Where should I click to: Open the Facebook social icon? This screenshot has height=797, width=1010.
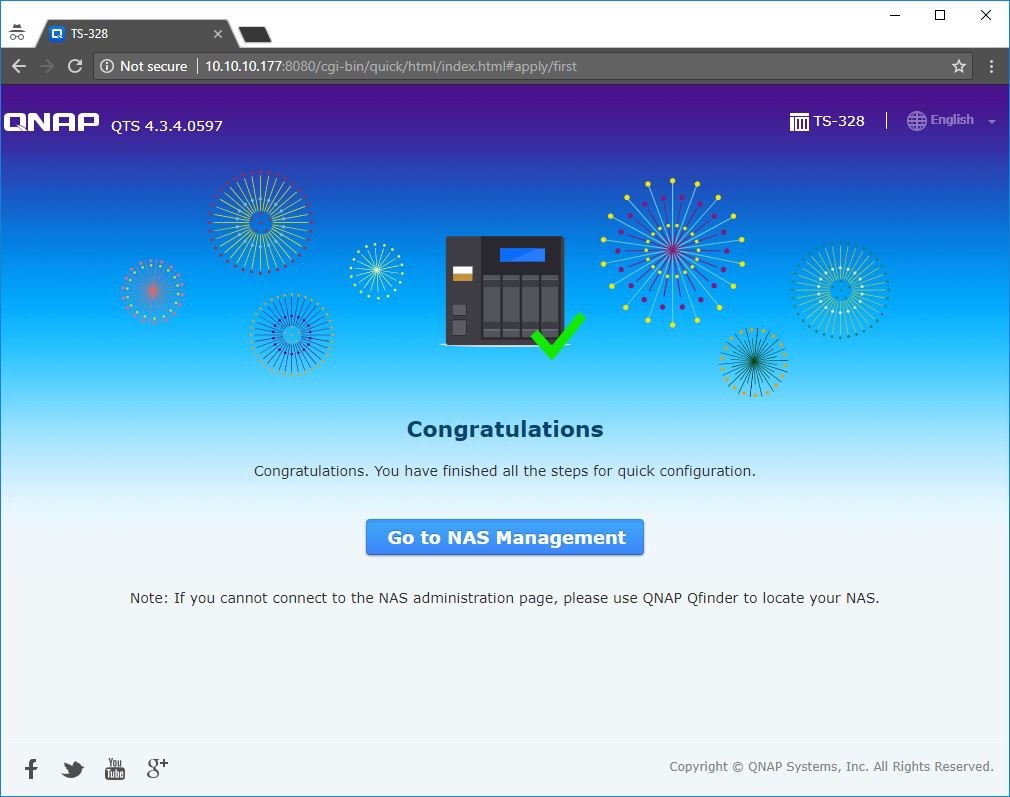coord(31,768)
